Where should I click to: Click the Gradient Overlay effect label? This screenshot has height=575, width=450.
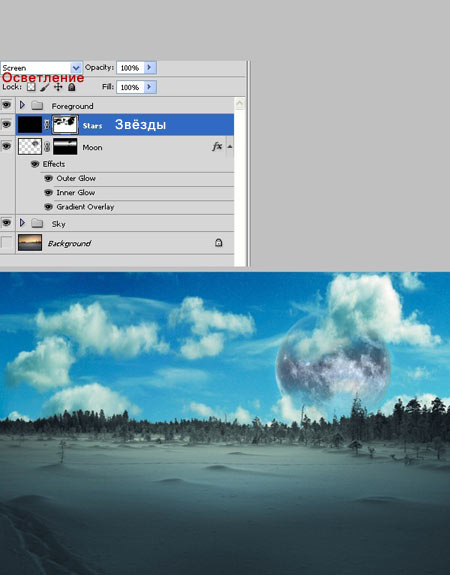85,207
